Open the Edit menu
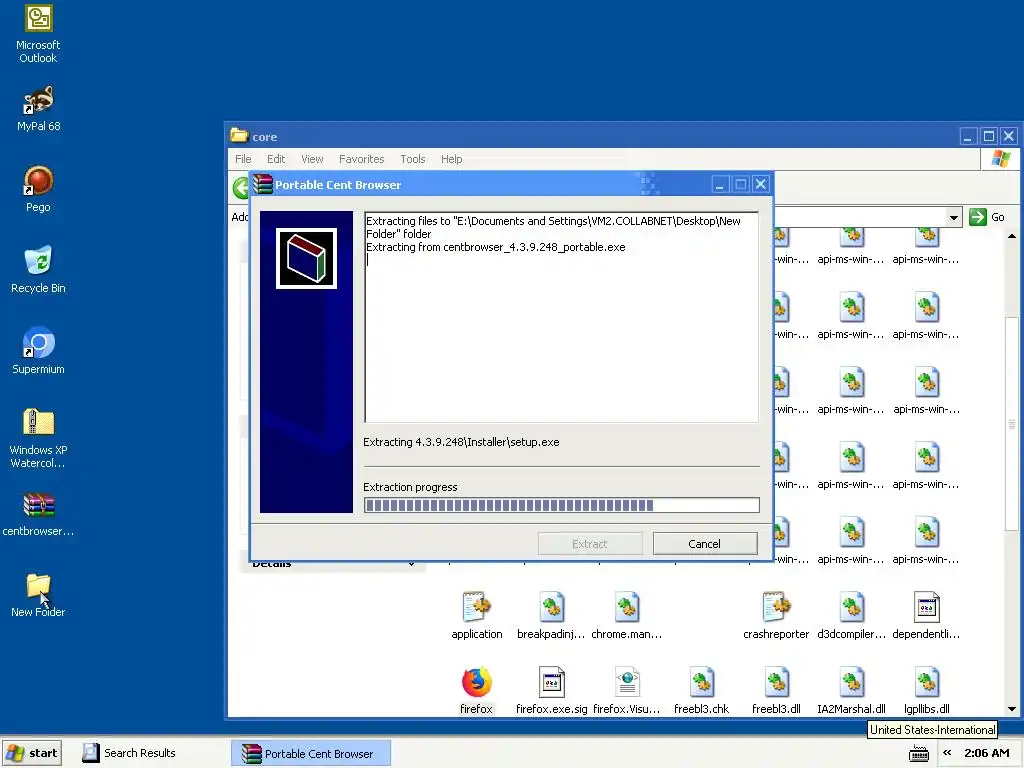 point(276,159)
